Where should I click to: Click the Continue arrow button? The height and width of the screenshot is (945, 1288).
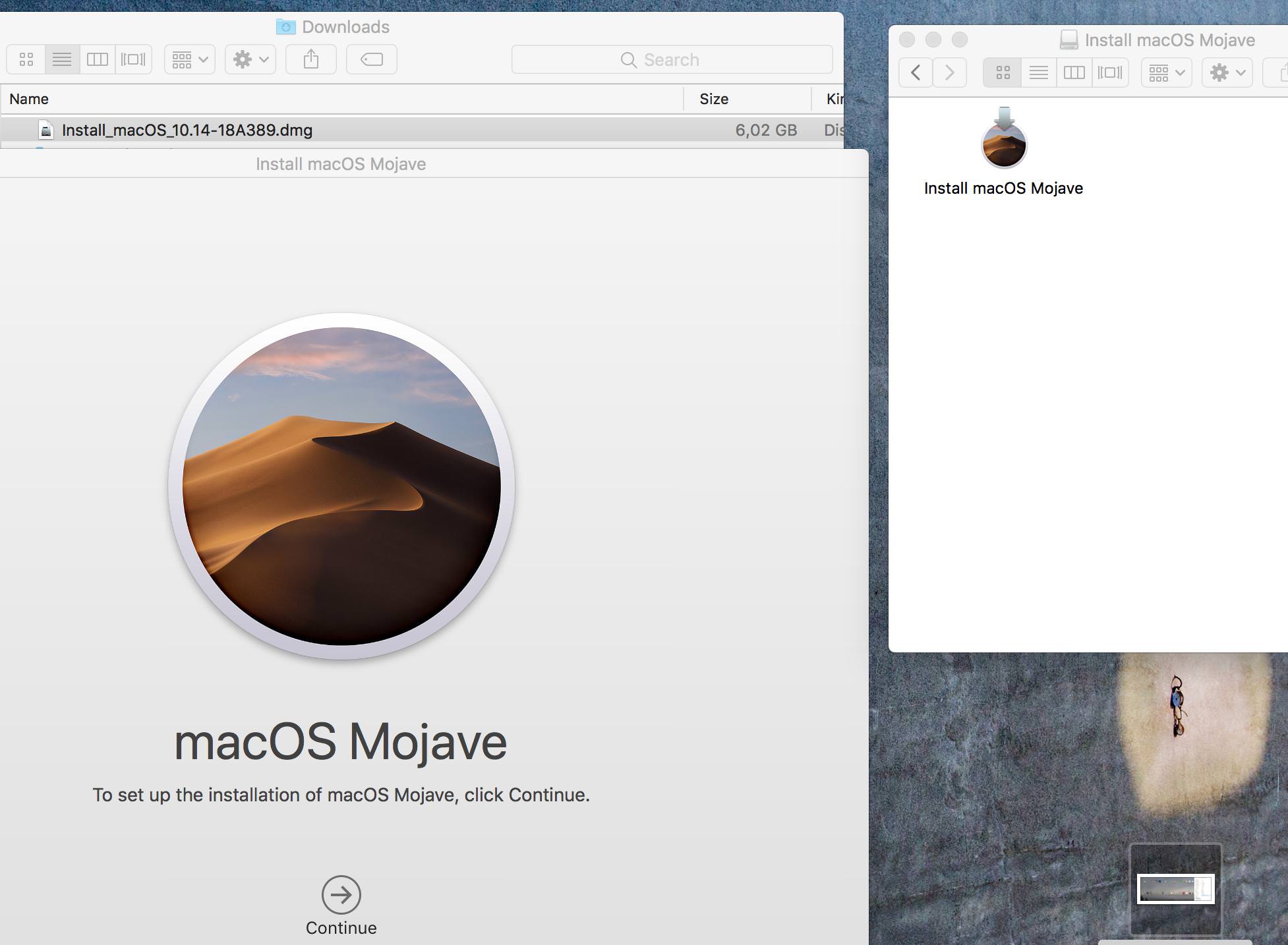pos(341,895)
